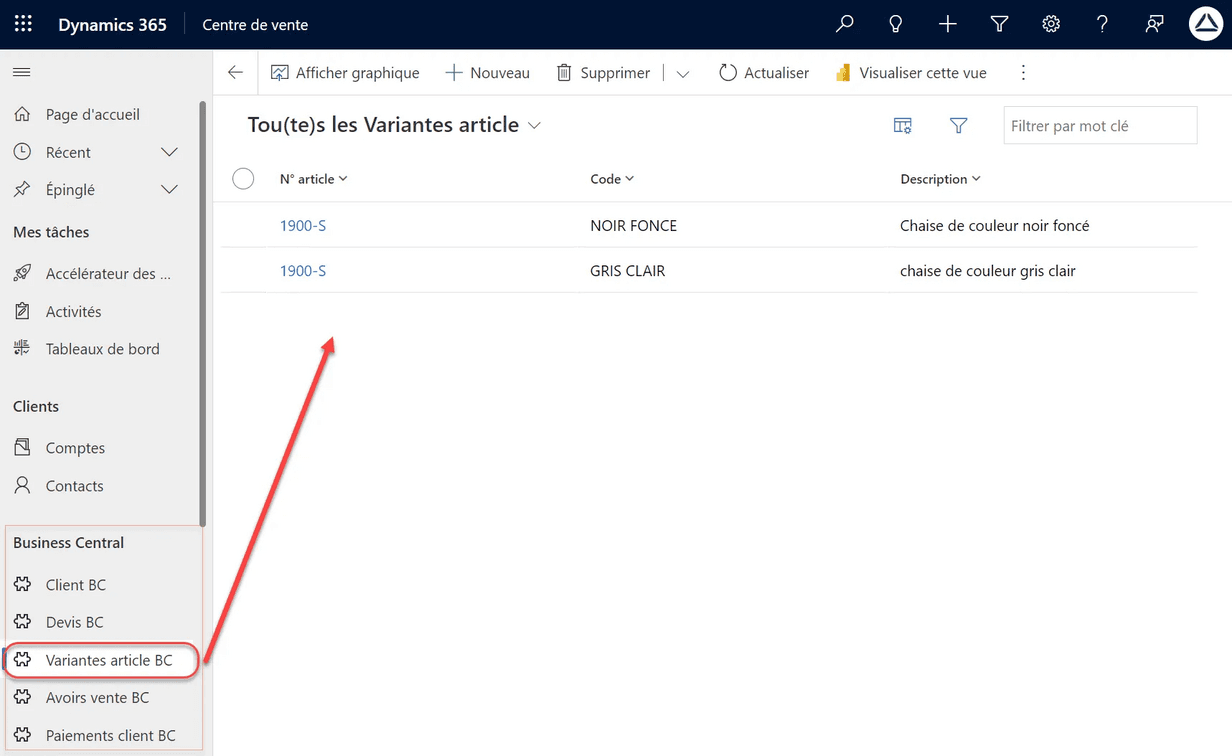Open the app launcher waffle icon
This screenshot has width=1232, height=756.
pyautogui.click(x=23, y=24)
